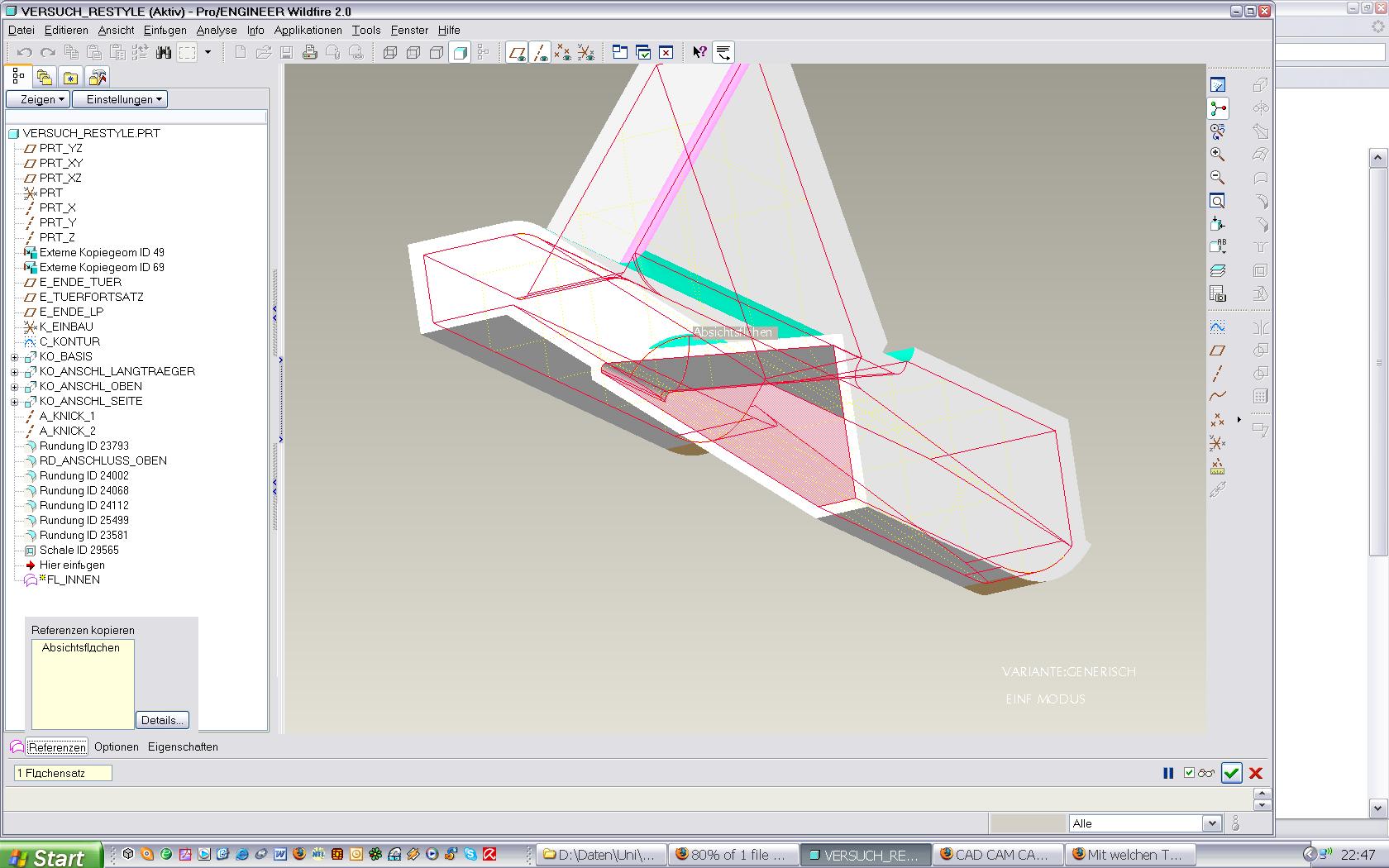1389x868 pixels.
Task: Open the Analyse menu
Action: 217,30
